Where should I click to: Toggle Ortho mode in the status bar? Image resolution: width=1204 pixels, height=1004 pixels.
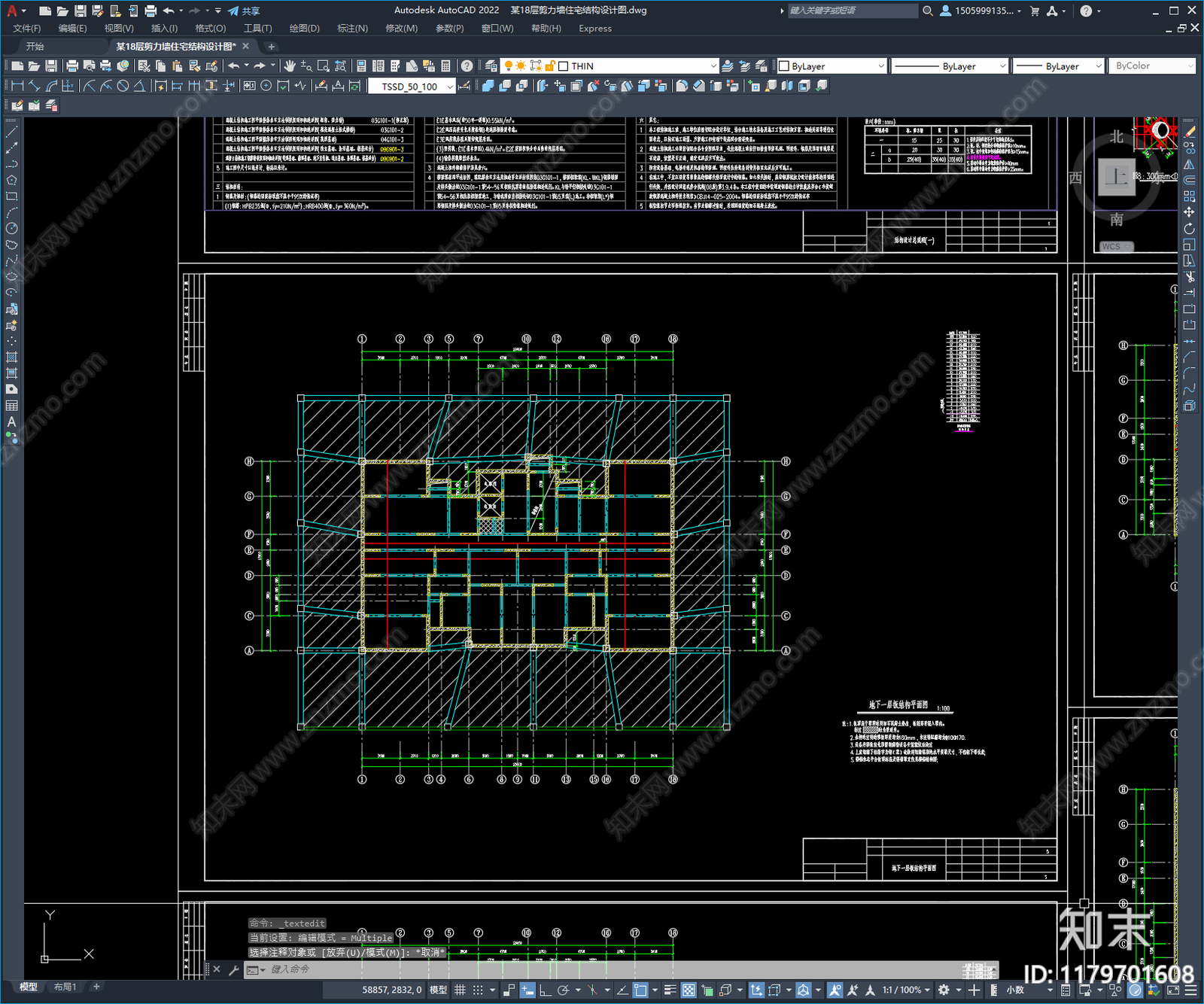(545, 990)
